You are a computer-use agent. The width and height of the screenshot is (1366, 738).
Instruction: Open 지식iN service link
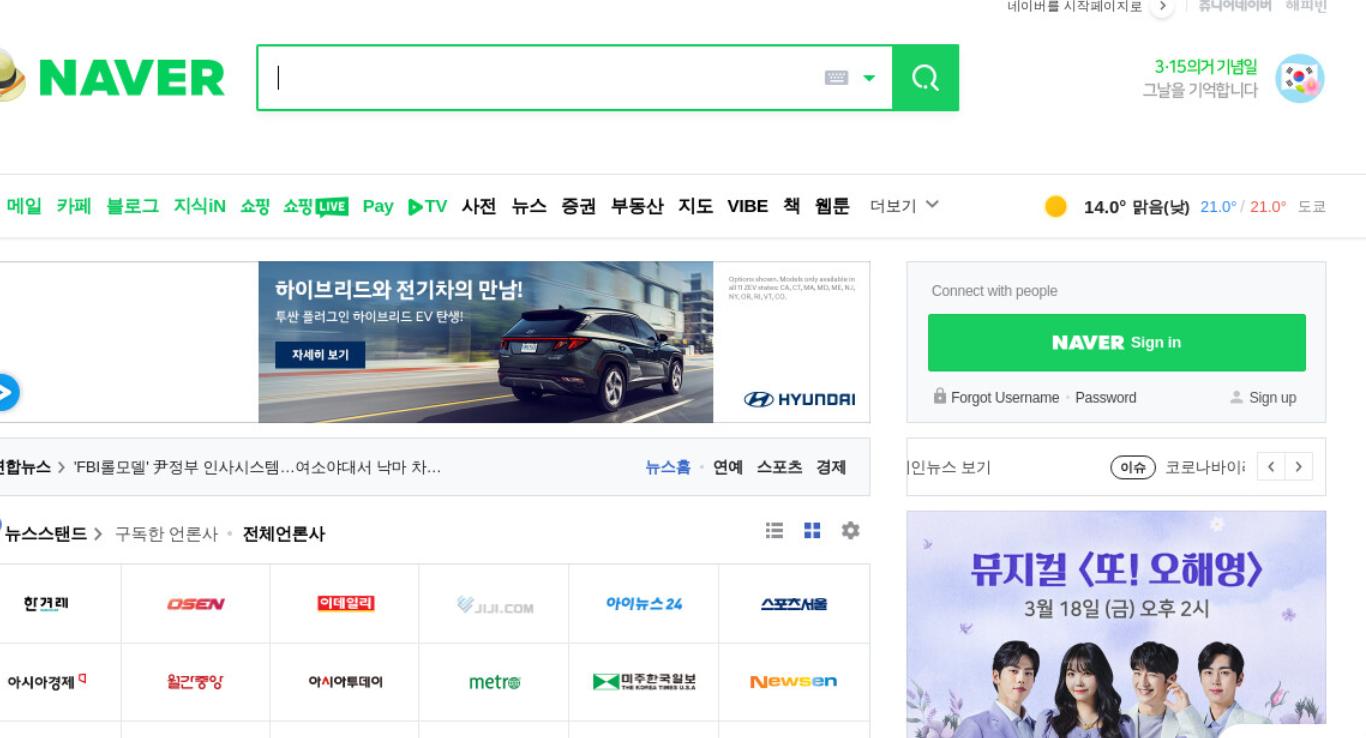pos(199,206)
